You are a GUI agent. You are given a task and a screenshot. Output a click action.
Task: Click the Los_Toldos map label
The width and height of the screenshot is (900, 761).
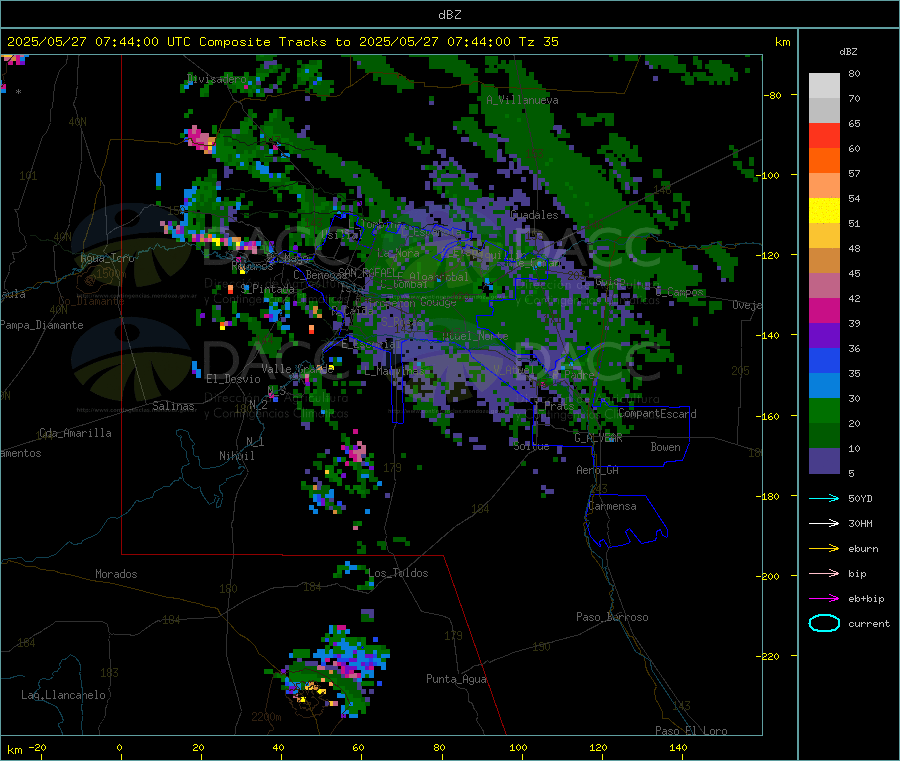tap(398, 573)
